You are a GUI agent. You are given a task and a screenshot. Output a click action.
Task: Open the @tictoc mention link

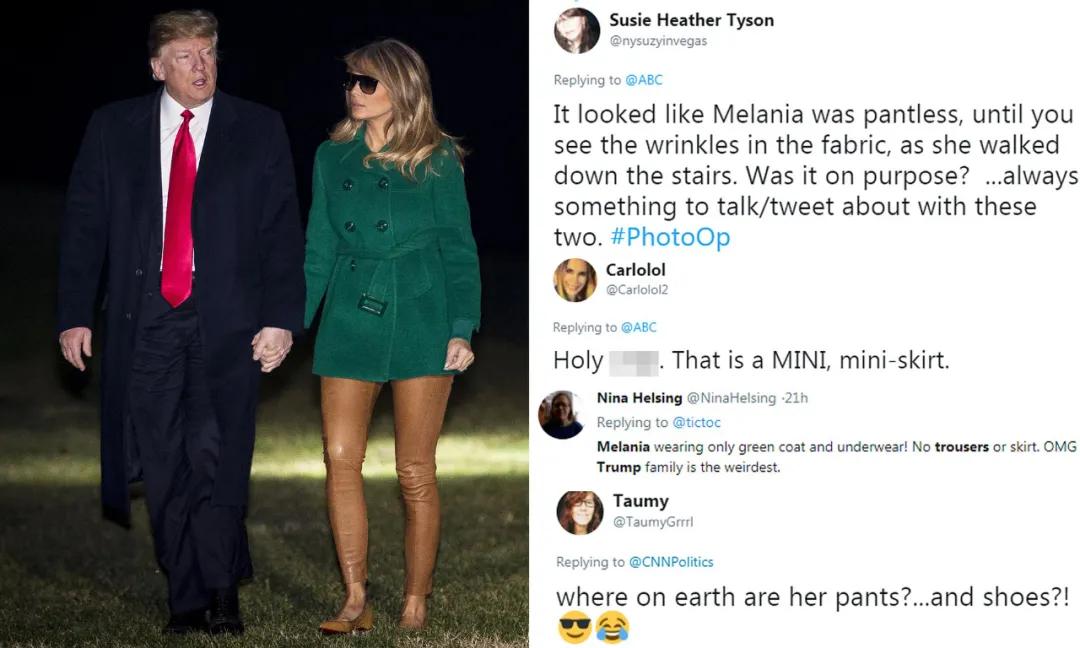696,423
